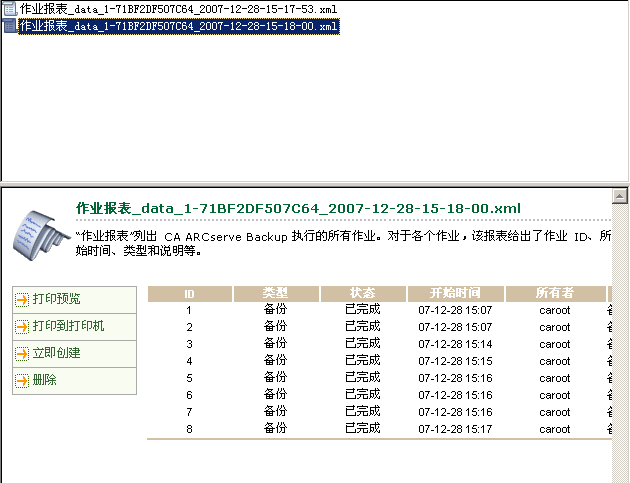Click 已完成 status cell in row 7

(x=363, y=411)
